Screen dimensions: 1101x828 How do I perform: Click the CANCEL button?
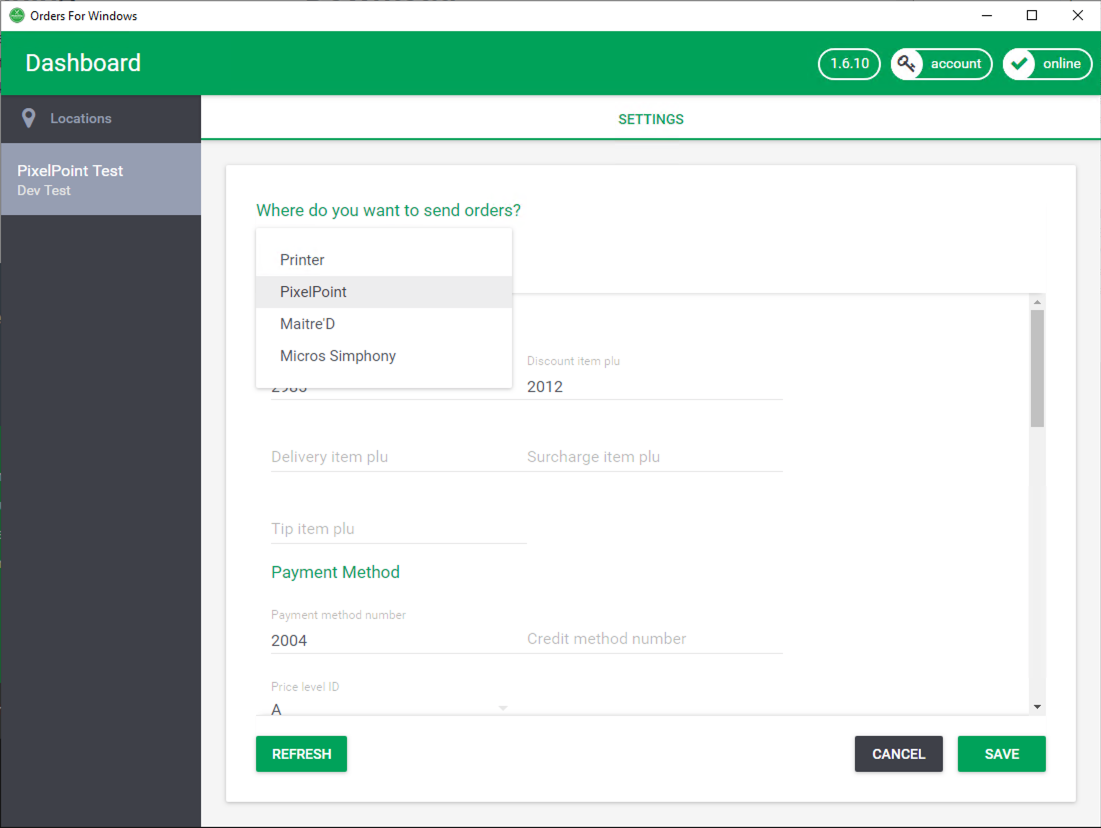(x=898, y=754)
